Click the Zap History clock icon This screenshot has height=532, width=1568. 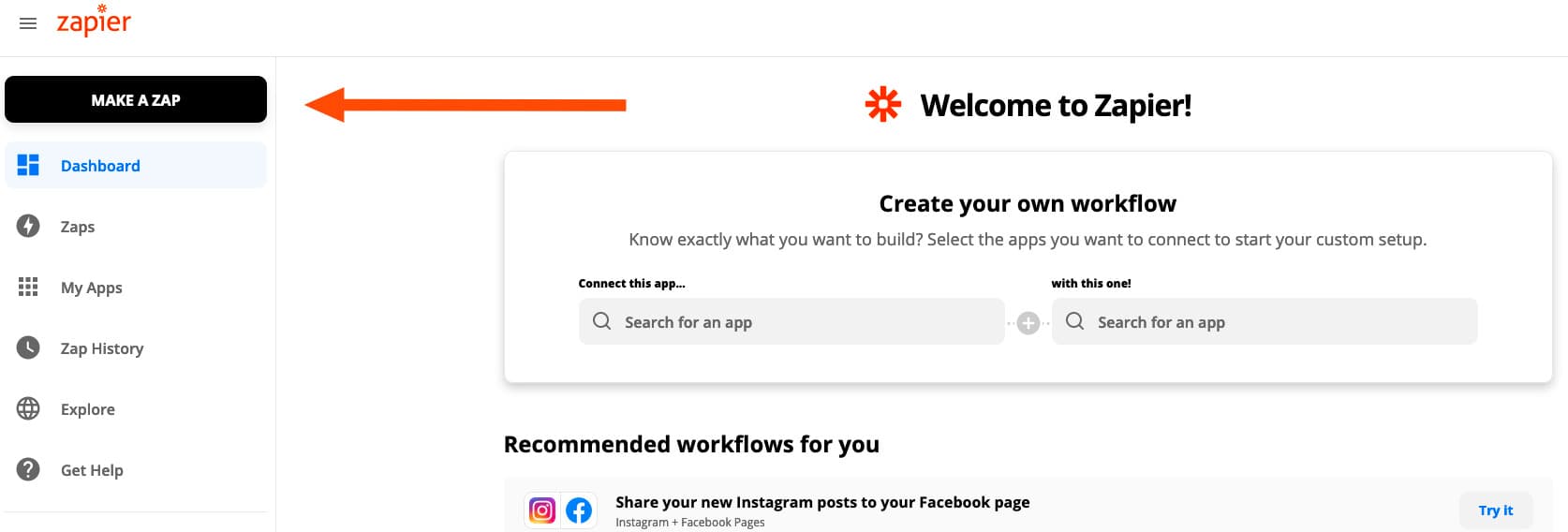(x=28, y=348)
